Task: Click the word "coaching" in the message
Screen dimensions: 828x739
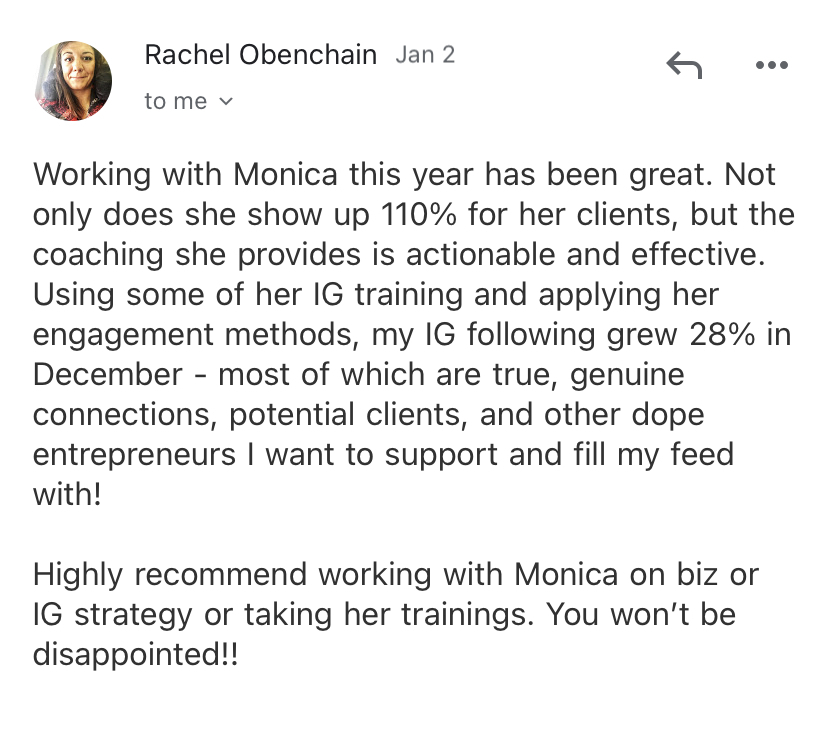Action: coord(98,256)
